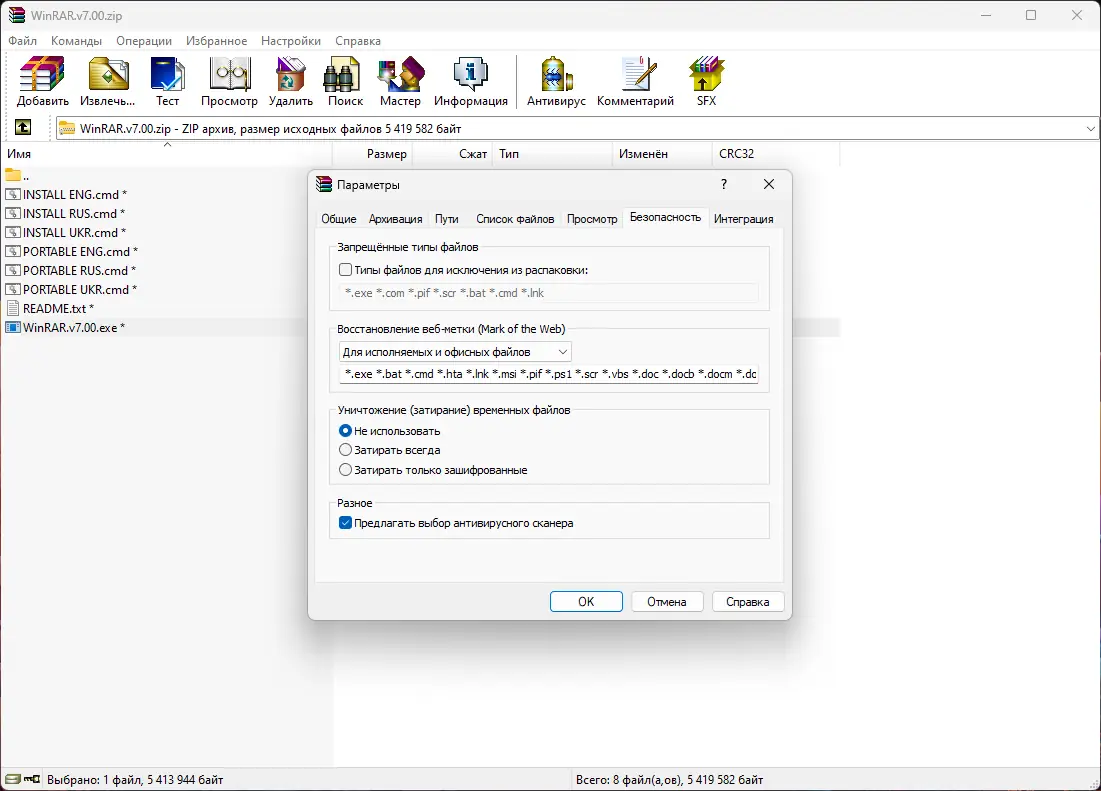The height and width of the screenshot is (791, 1101).
Task: Switch to the Интеграция tab
Action: [744, 219]
